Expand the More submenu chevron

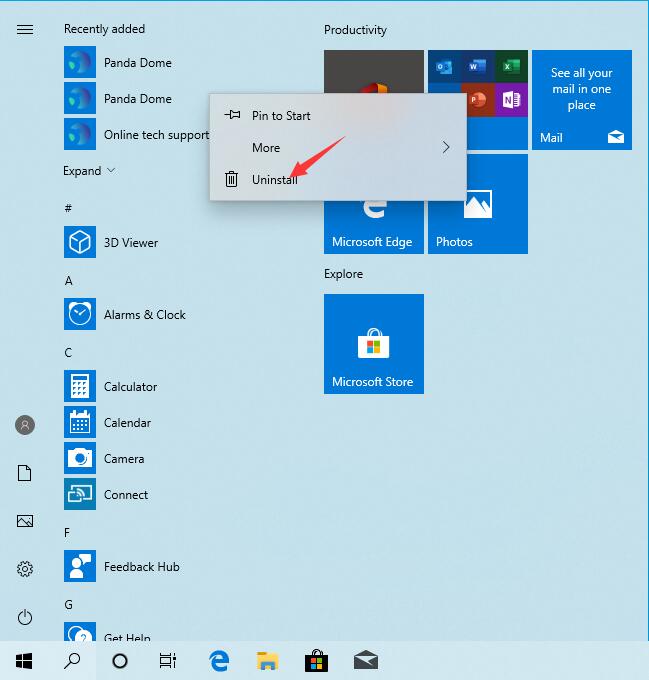(446, 147)
